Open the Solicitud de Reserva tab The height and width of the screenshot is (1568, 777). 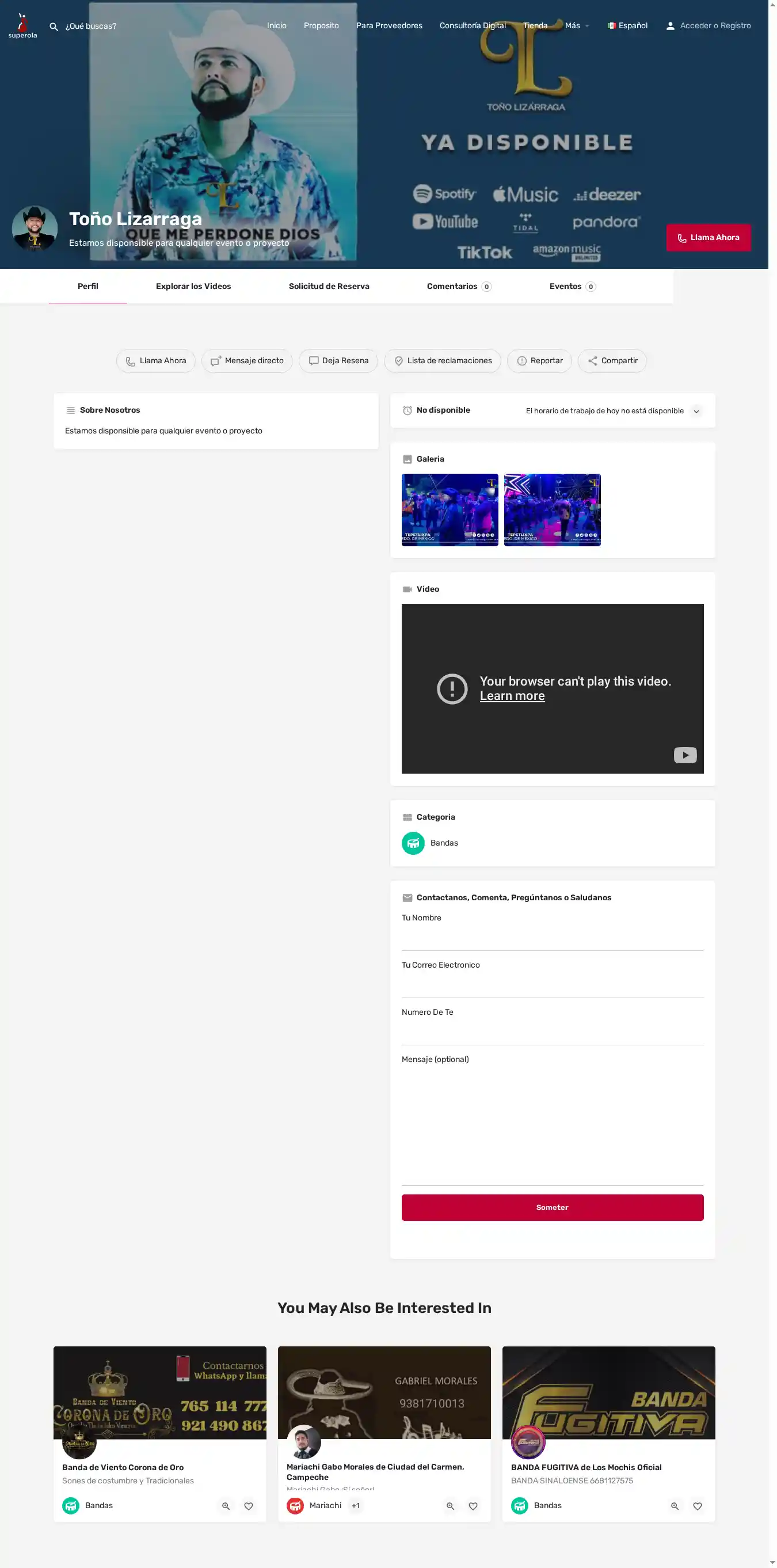pyautogui.click(x=329, y=286)
